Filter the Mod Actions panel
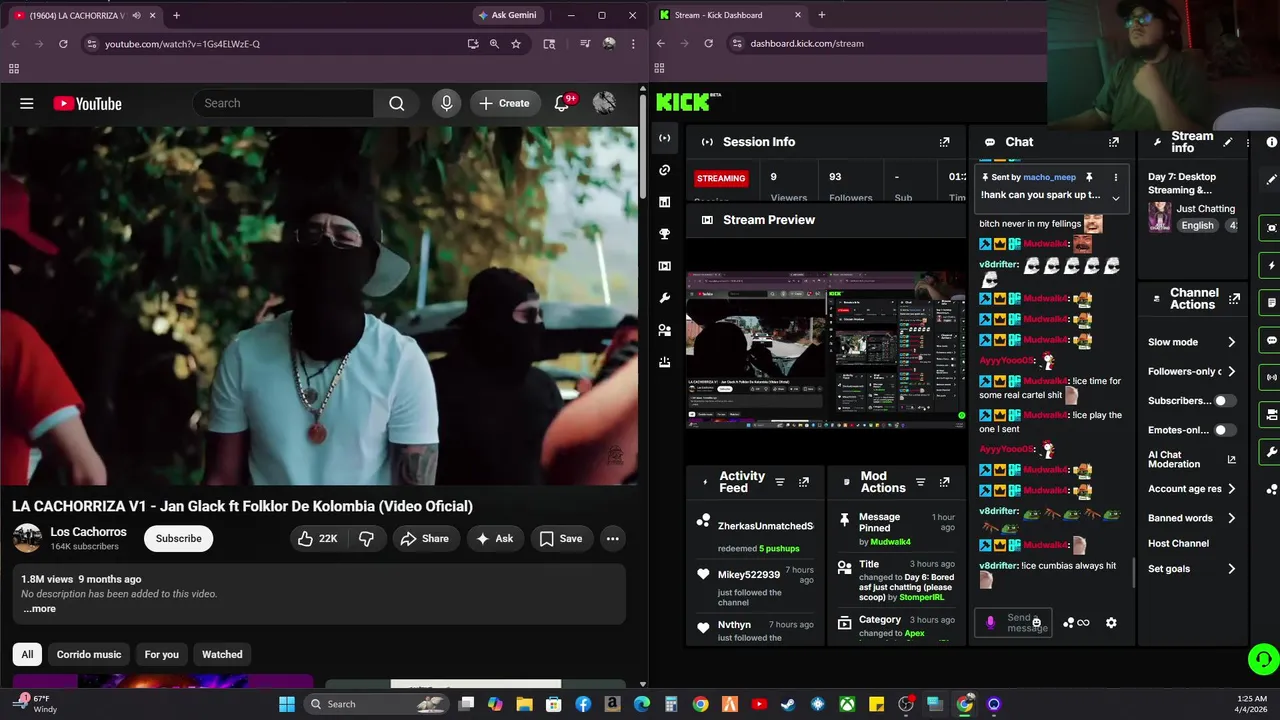1280x720 pixels. coord(921,482)
